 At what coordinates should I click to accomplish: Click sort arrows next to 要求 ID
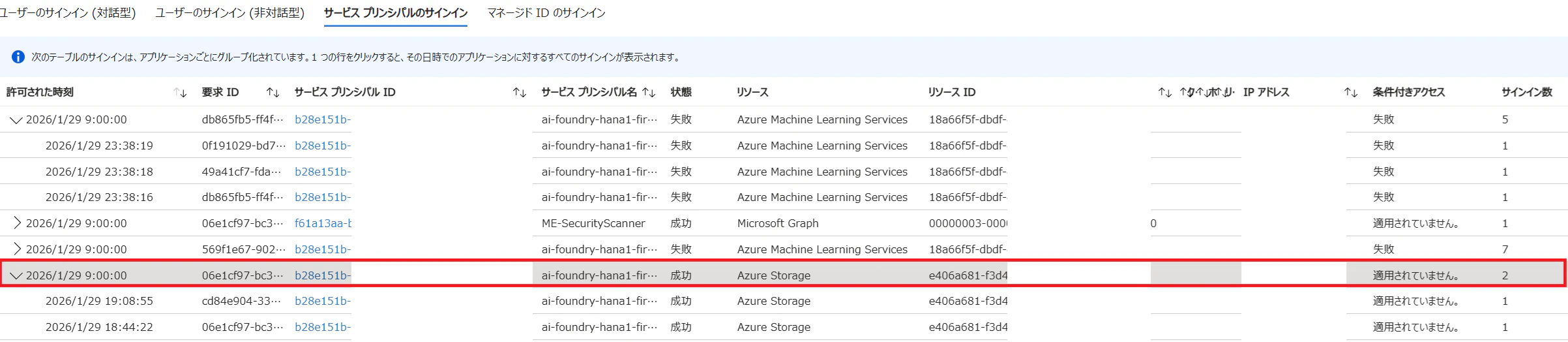point(273,93)
